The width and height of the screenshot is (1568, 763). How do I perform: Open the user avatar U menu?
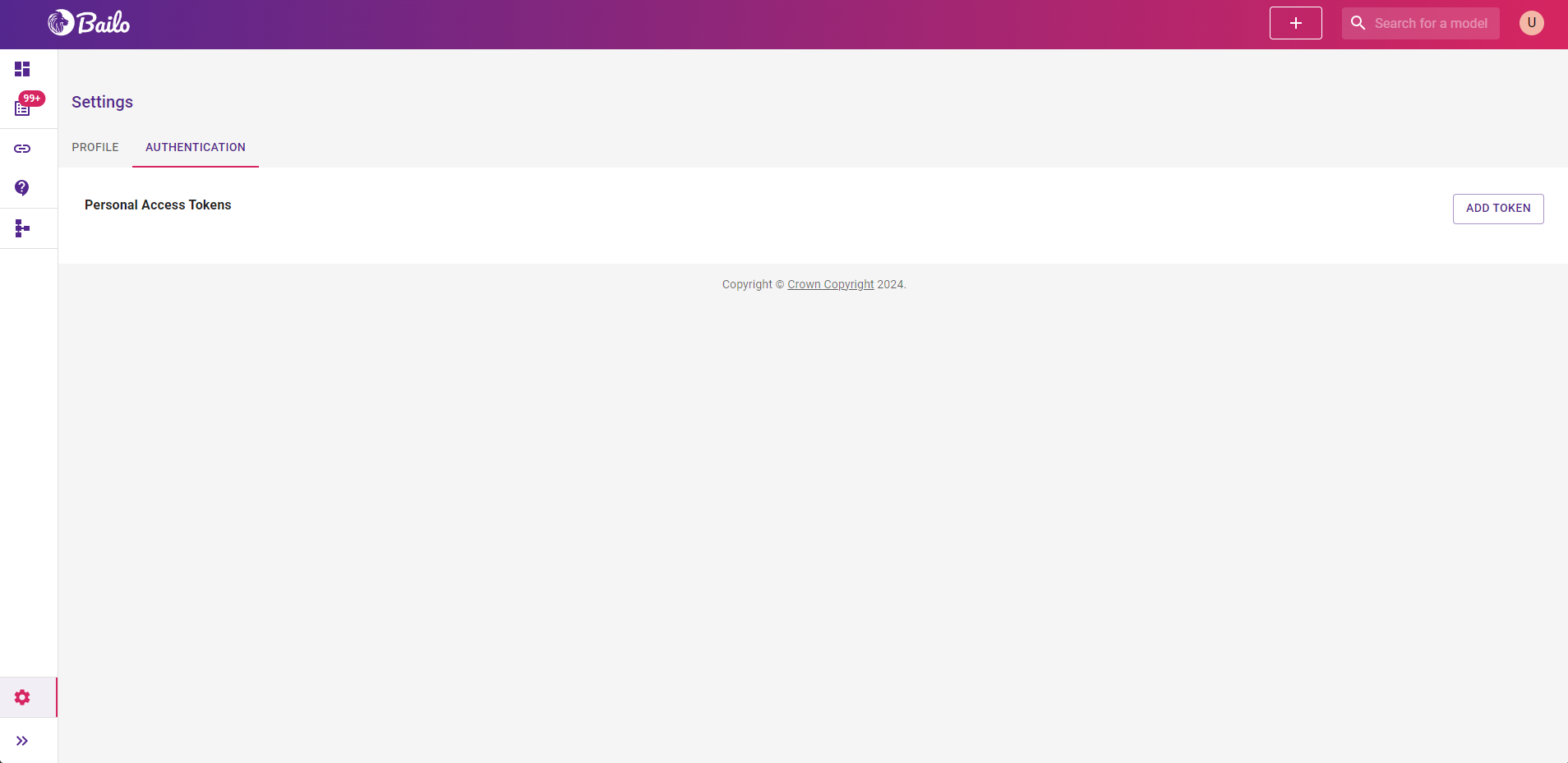pos(1532,23)
